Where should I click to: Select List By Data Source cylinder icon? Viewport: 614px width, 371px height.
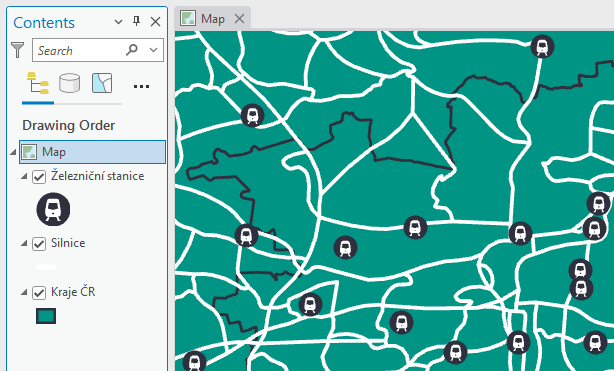coord(70,83)
